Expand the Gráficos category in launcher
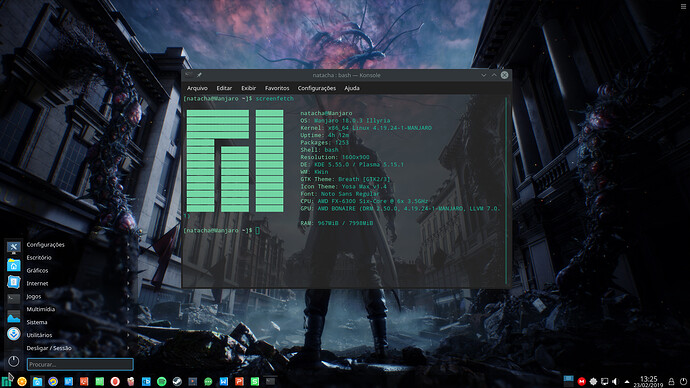The height and width of the screenshot is (388, 690). [78, 271]
